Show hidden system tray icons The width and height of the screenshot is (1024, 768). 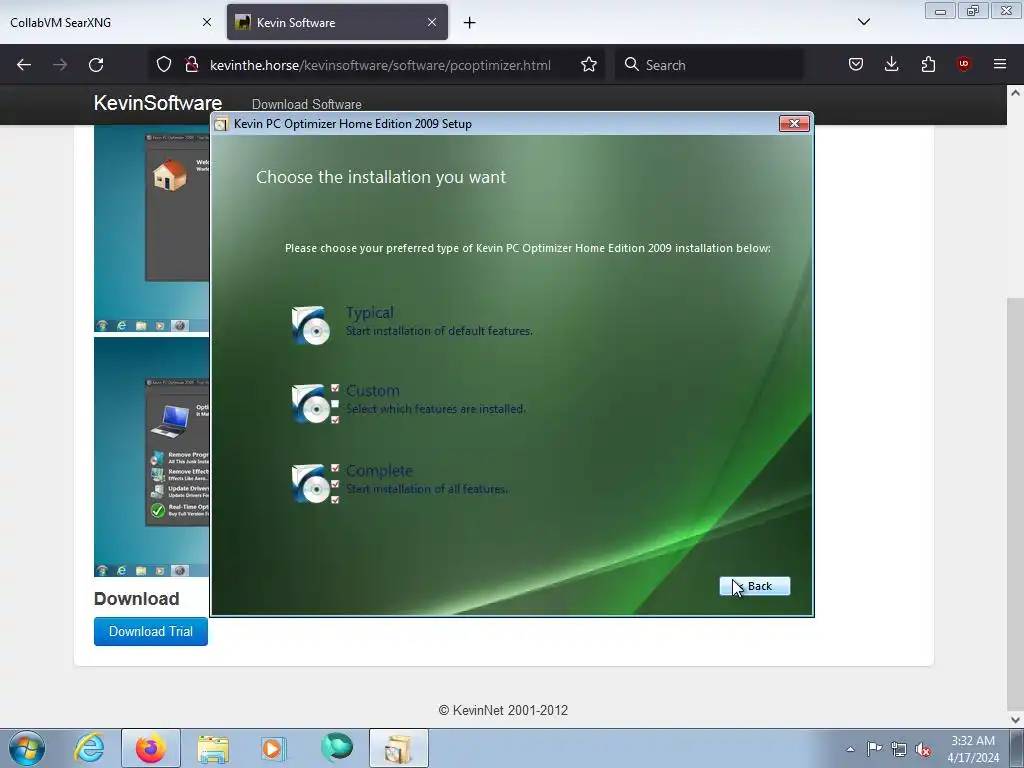pyautogui.click(x=850, y=749)
